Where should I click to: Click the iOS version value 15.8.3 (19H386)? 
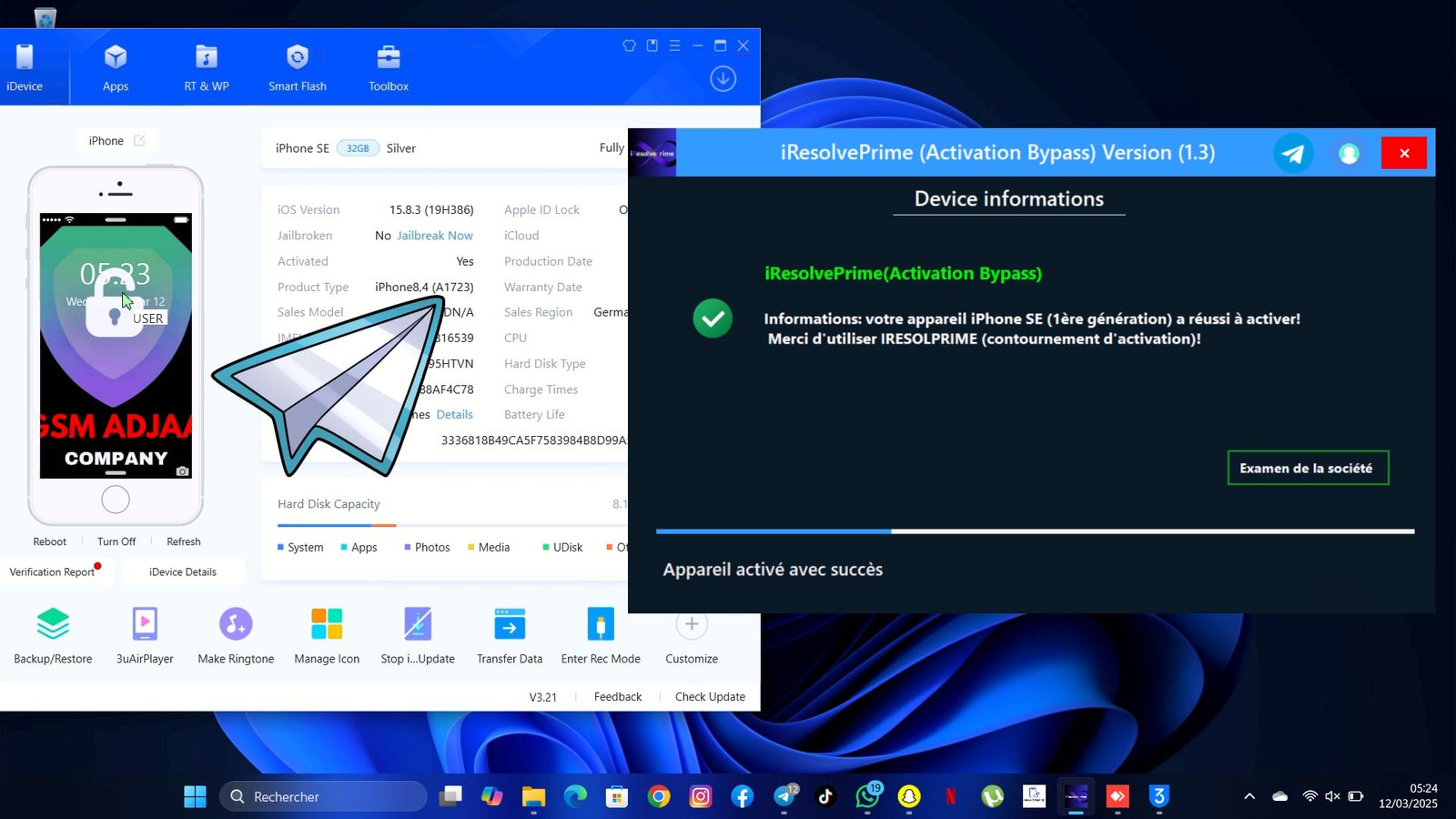431,209
